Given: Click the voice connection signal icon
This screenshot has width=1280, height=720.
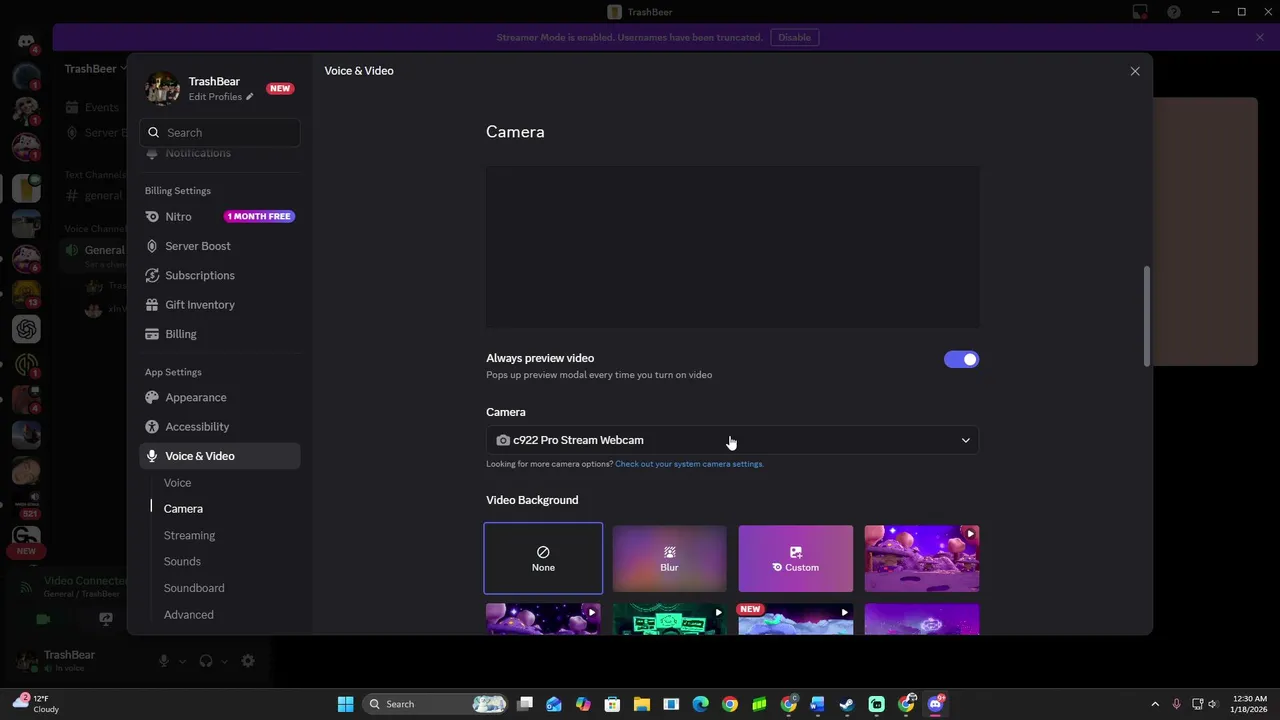Looking at the screenshot, I should click(26, 587).
